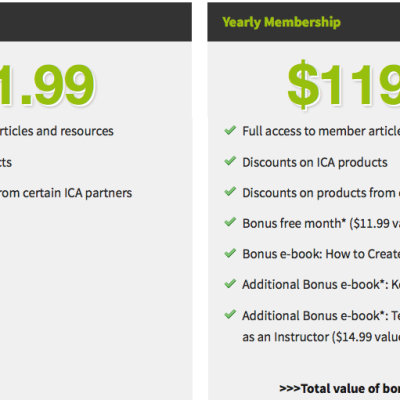Click checkmark beside second Additional Bonus e-book
This screenshot has height=400, width=400.
point(230,314)
